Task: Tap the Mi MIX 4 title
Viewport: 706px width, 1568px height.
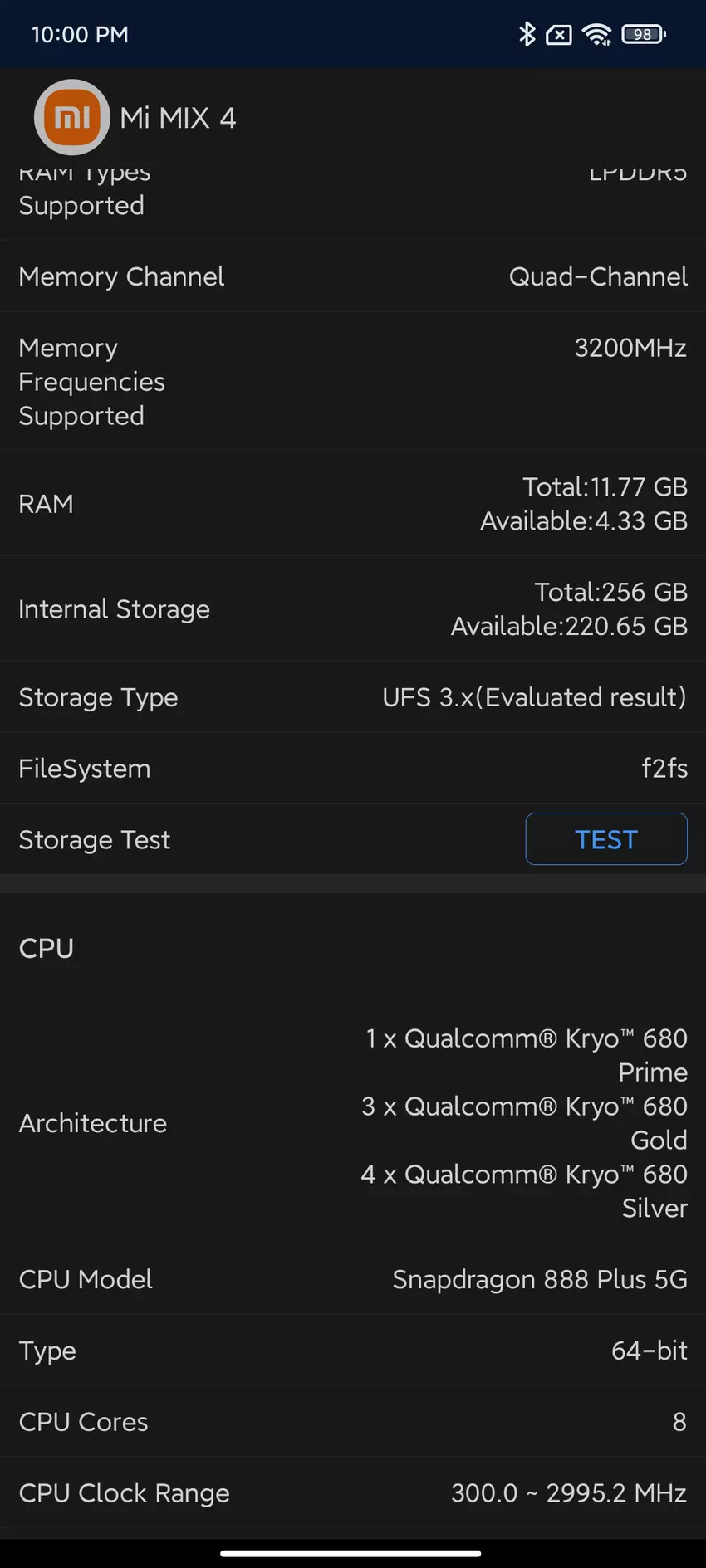Action: coord(178,118)
